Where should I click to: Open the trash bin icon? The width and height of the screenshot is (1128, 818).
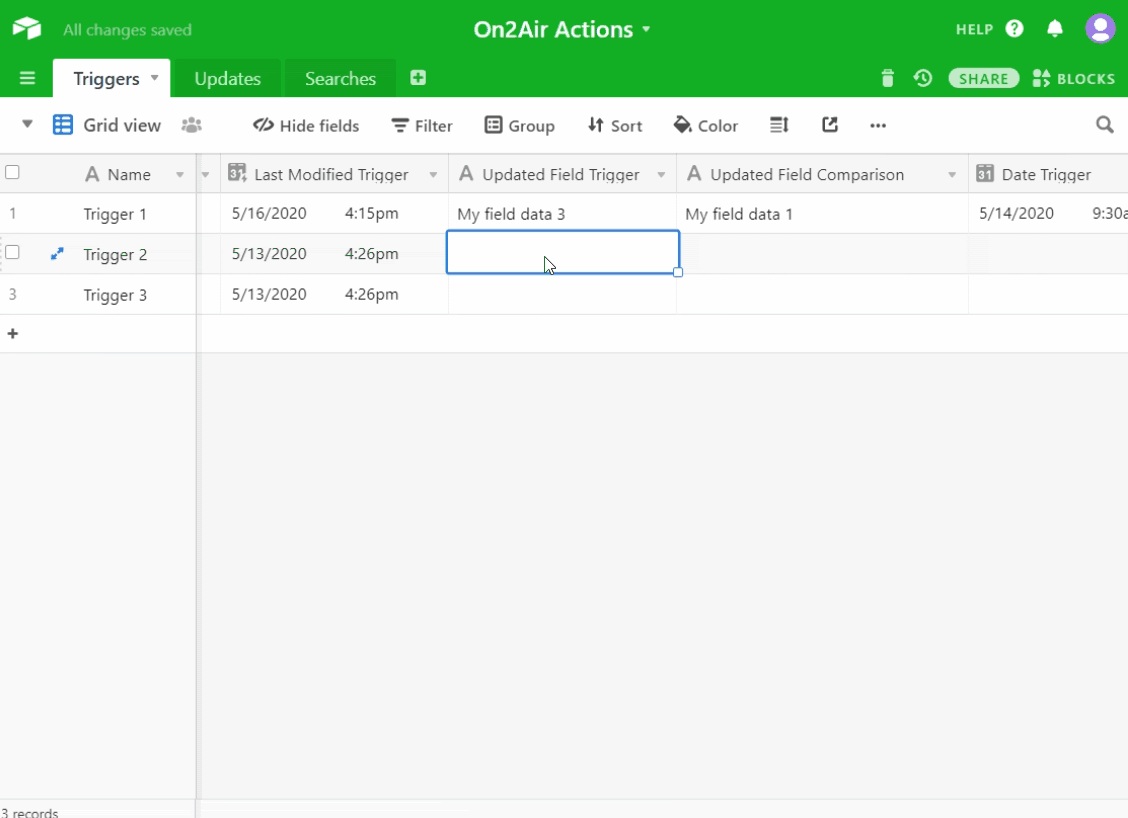pos(887,78)
